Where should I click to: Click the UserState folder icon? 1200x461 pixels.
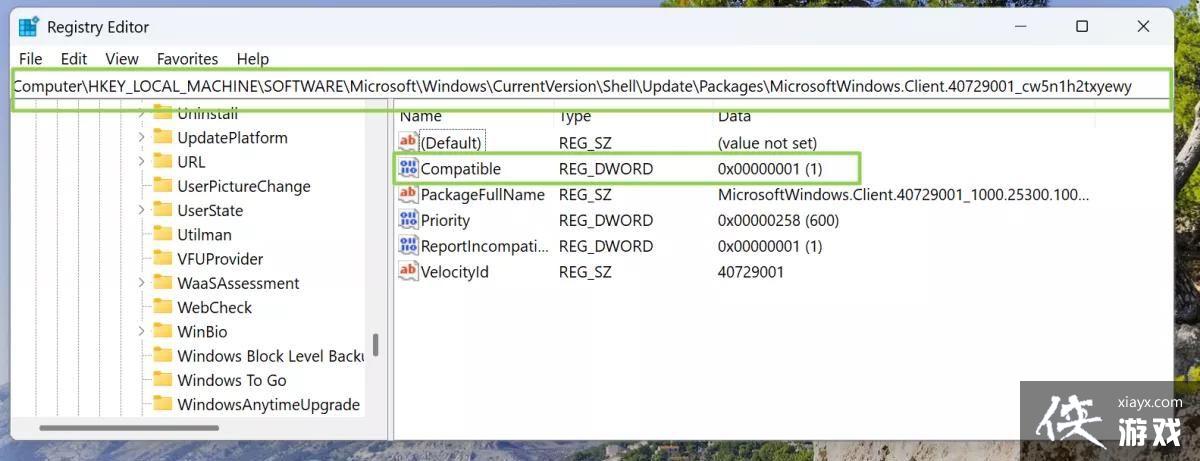tap(163, 210)
